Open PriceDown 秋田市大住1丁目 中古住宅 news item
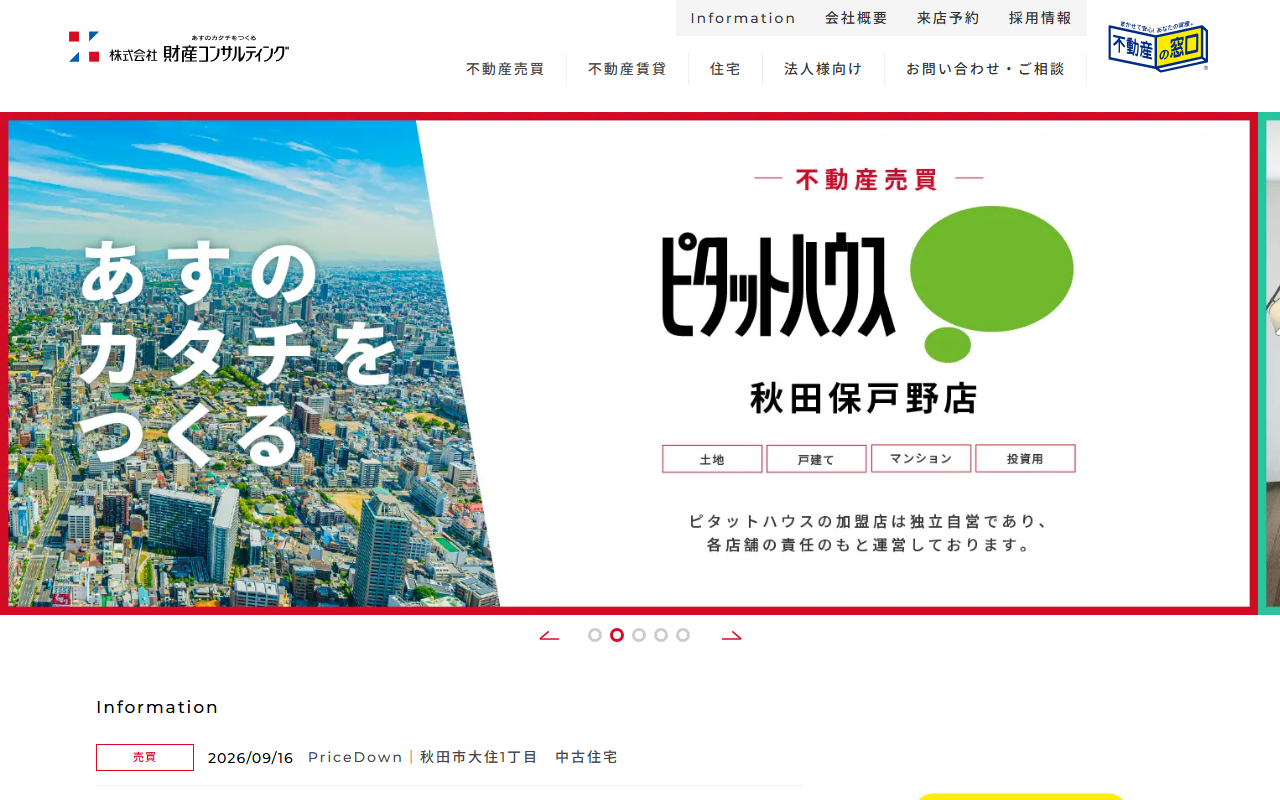 point(463,757)
